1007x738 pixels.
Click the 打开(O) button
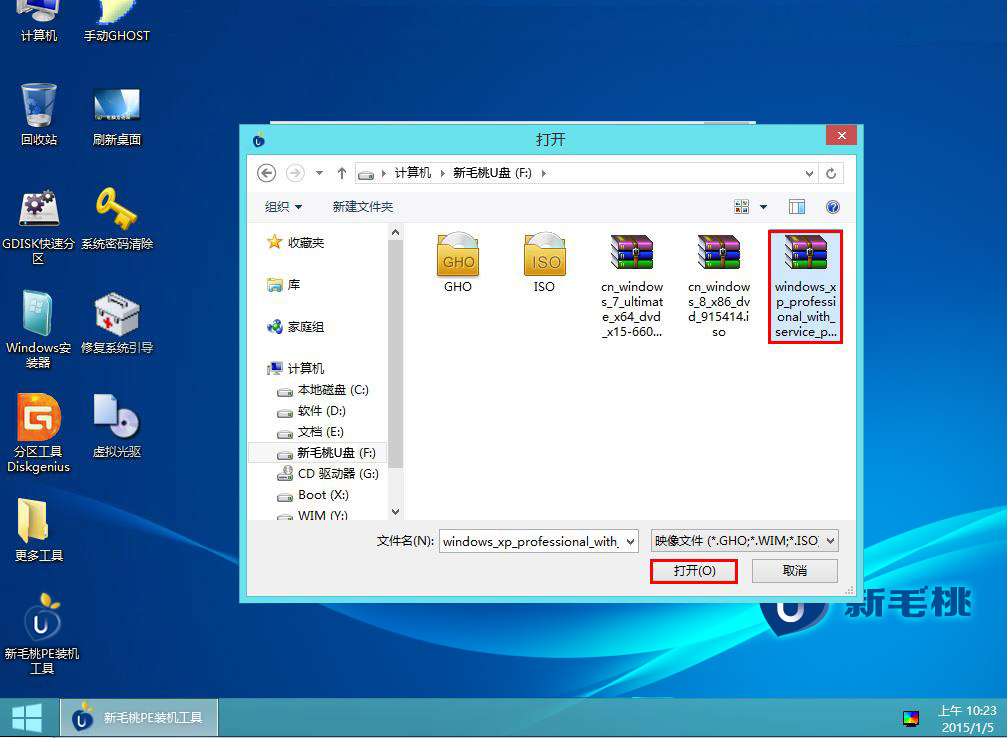[694, 571]
